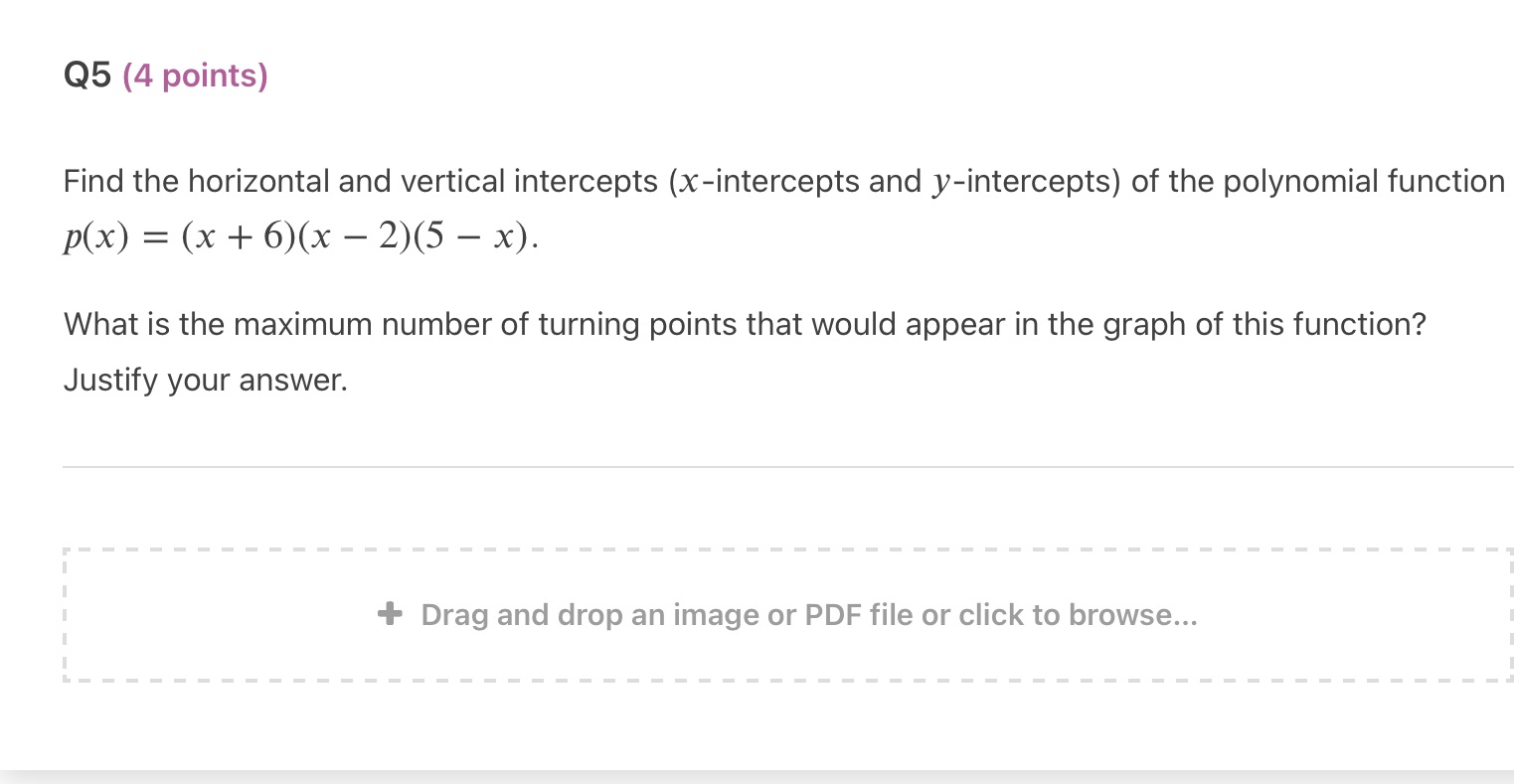Viewport: 1514px width, 784px height.
Task: Click the drag and drop upload area
Action: click(785, 614)
